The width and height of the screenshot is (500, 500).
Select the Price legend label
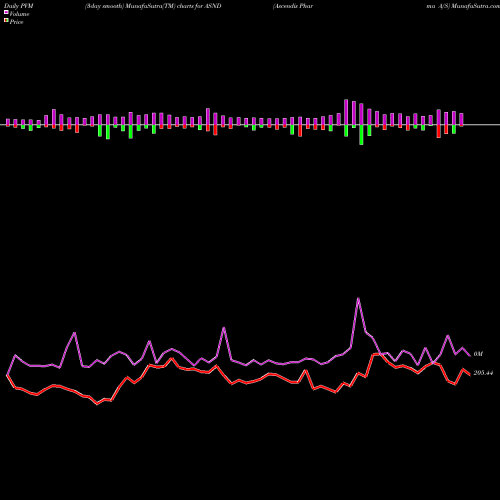(x=16, y=22)
